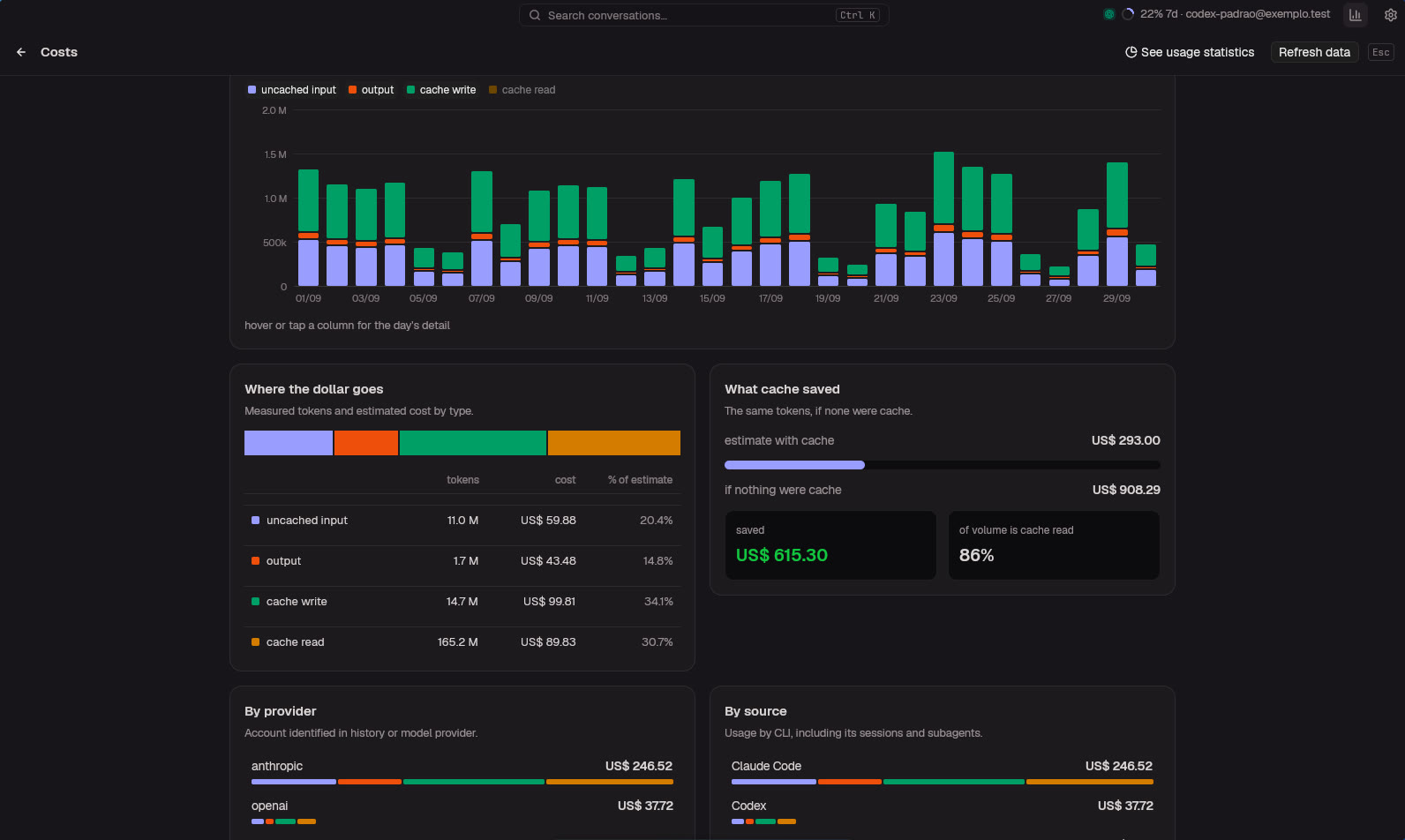
Task: Select the uncached input table row label
Action: click(x=307, y=521)
